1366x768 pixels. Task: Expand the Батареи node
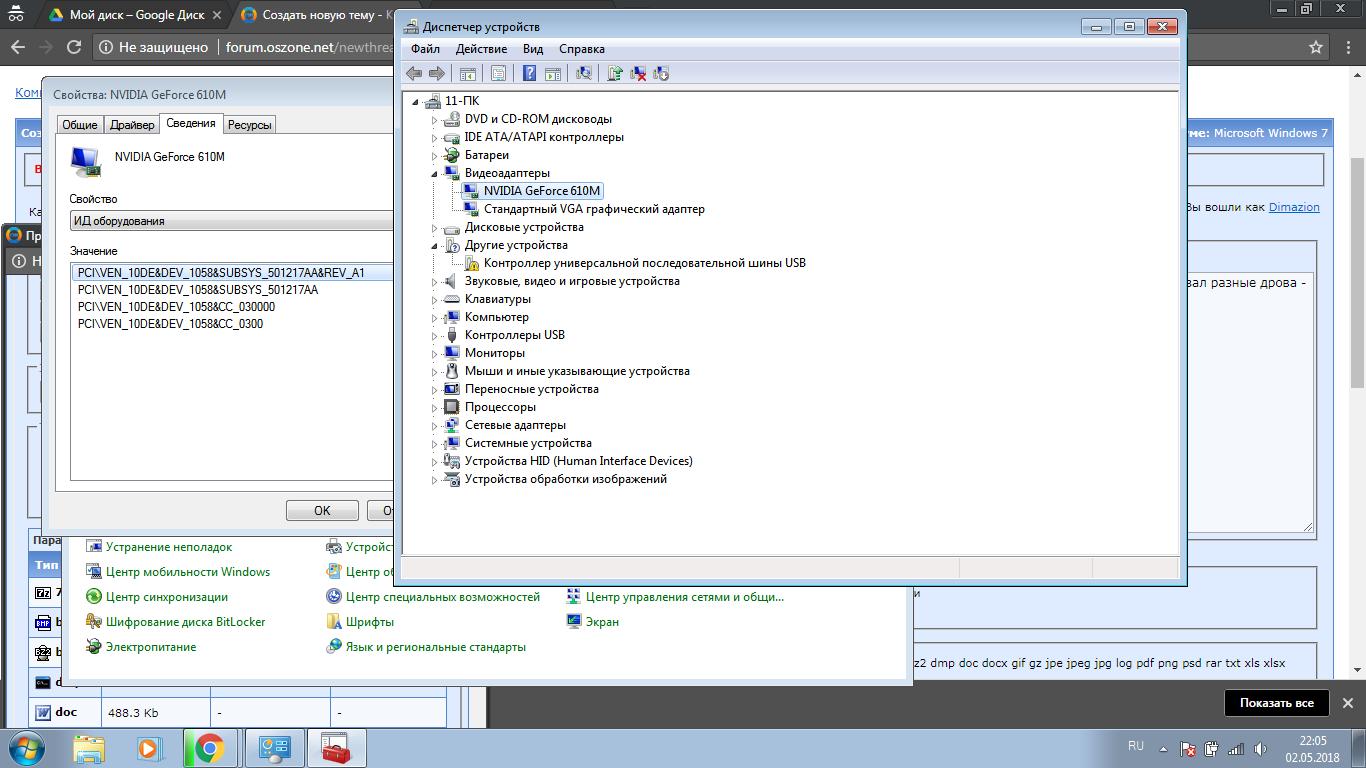click(435, 155)
